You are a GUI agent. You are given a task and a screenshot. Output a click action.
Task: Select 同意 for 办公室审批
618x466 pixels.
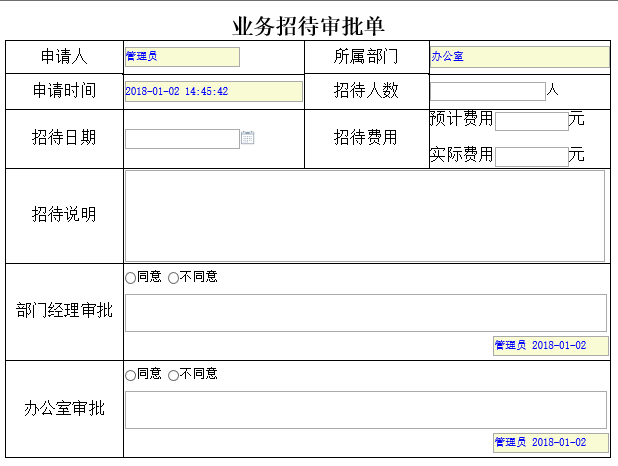[x=130, y=374]
